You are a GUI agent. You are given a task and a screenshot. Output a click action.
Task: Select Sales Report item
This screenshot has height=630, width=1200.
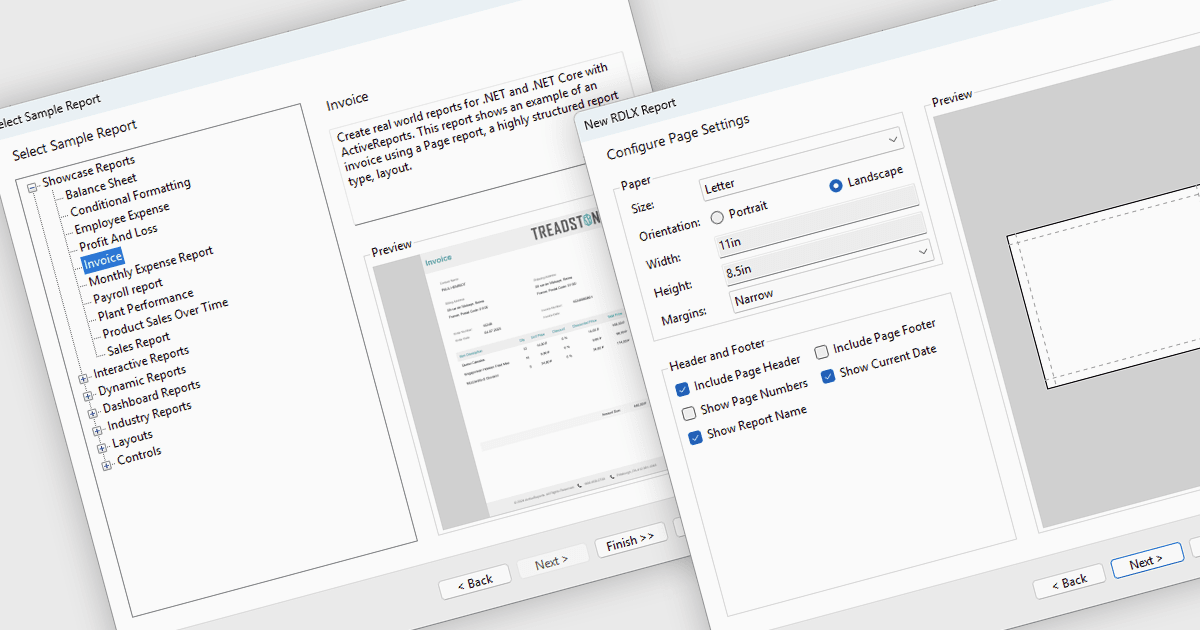[x=138, y=344]
